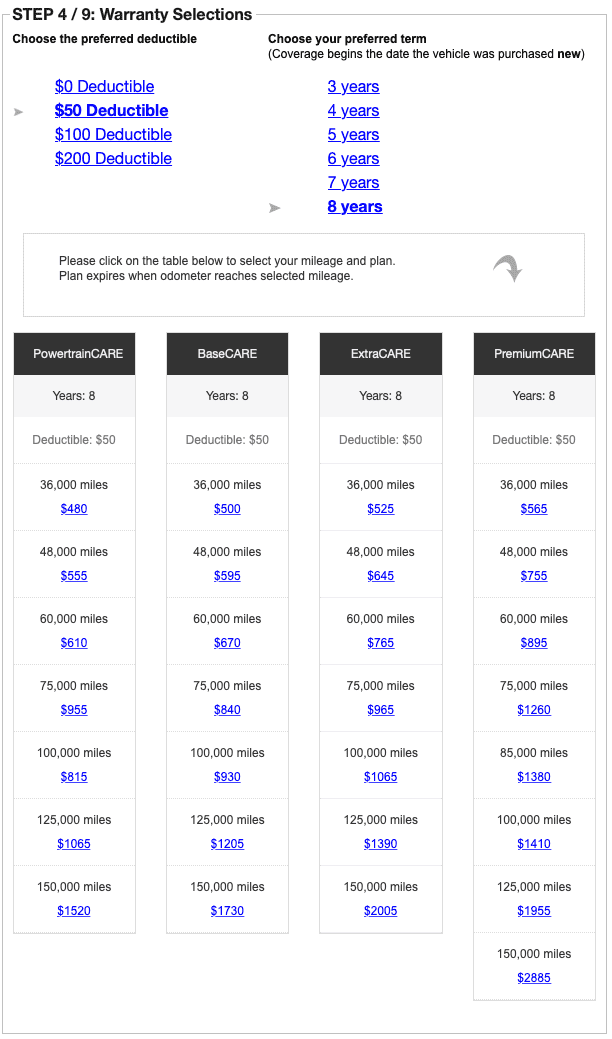Click the ExtraCARE plan header
This screenshot has width=612, height=1039.
click(x=381, y=354)
